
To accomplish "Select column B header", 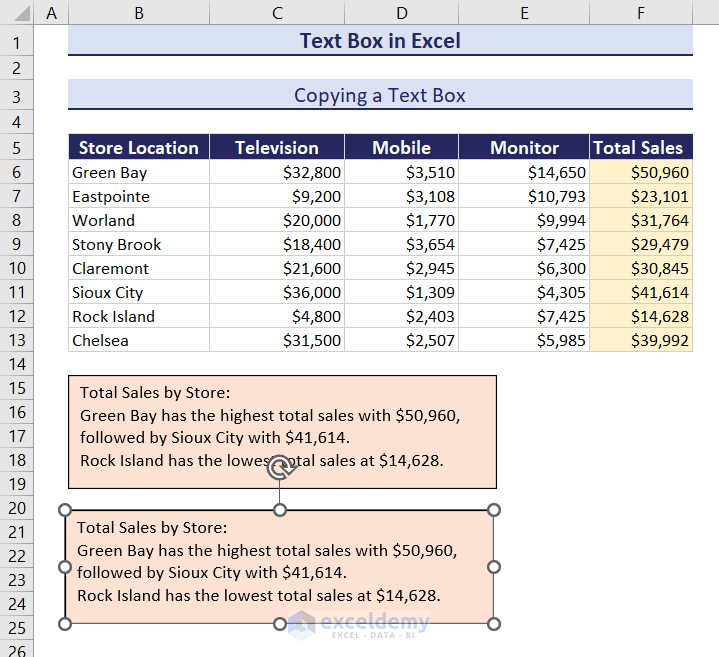I will coord(139,12).
